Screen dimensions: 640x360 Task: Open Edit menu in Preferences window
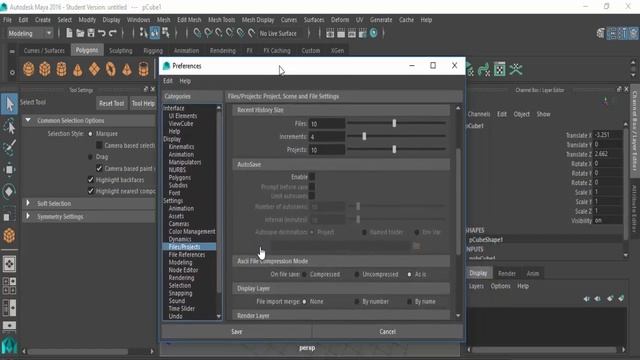(x=168, y=81)
